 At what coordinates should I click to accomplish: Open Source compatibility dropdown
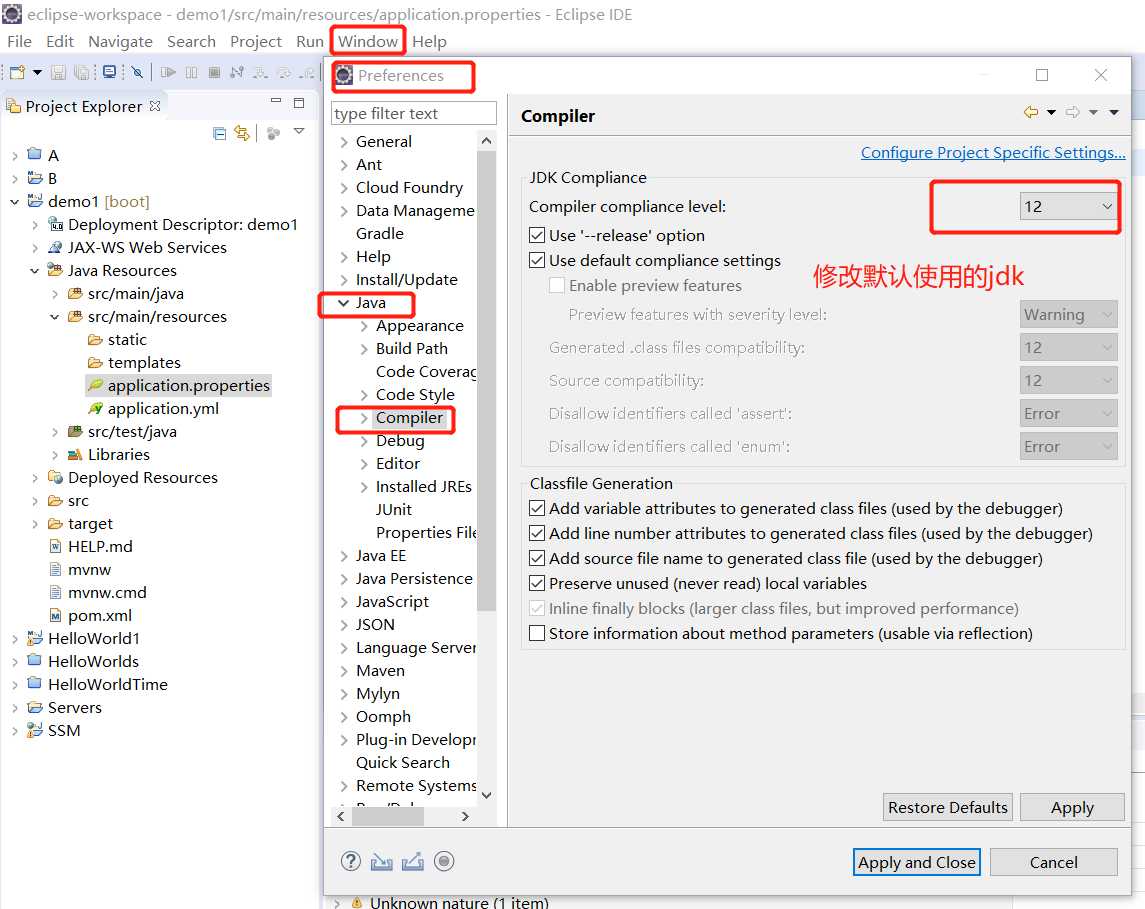pos(1068,380)
